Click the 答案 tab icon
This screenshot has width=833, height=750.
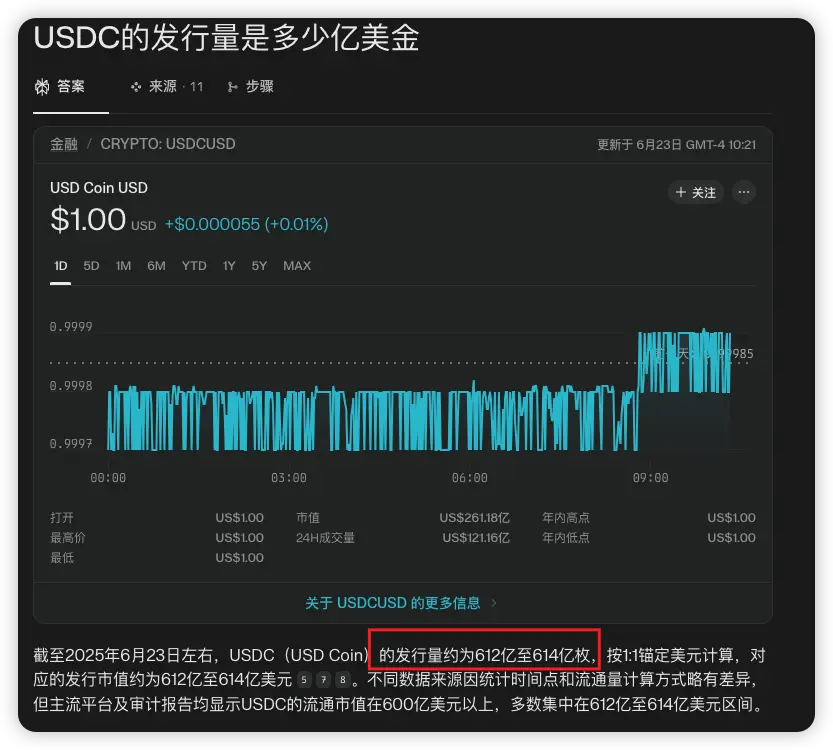coord(42,87)
